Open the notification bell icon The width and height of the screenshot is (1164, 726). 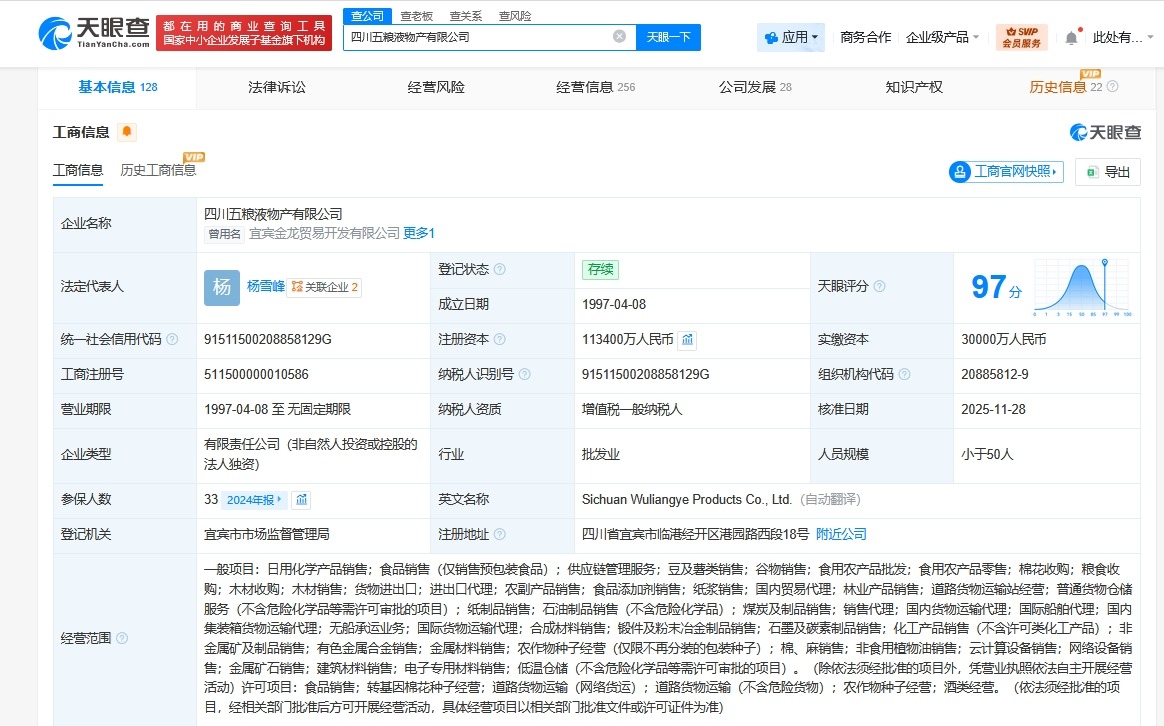pyautogui.click(x=1071, y=37)
